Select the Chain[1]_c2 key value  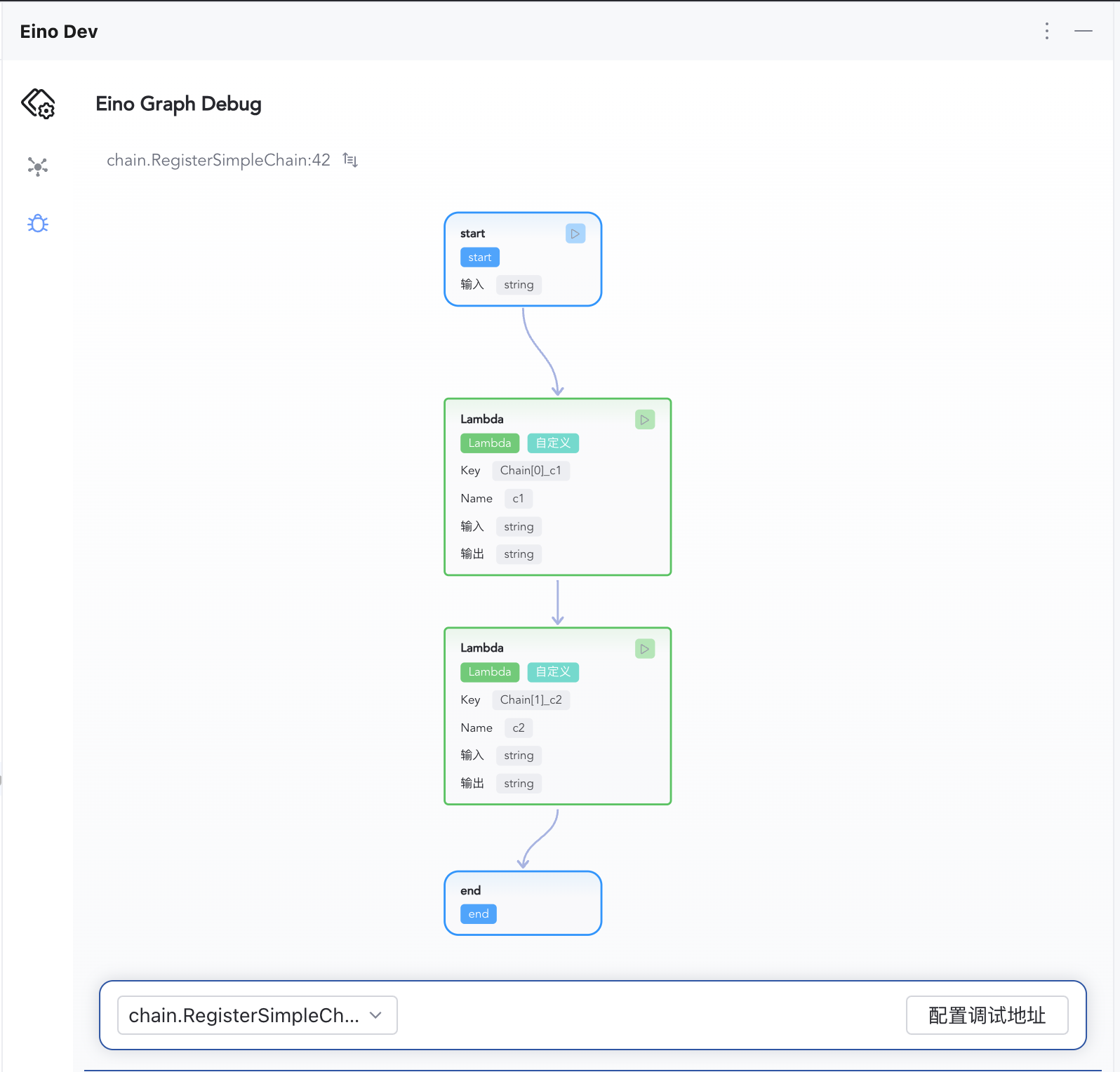[531, 700]
